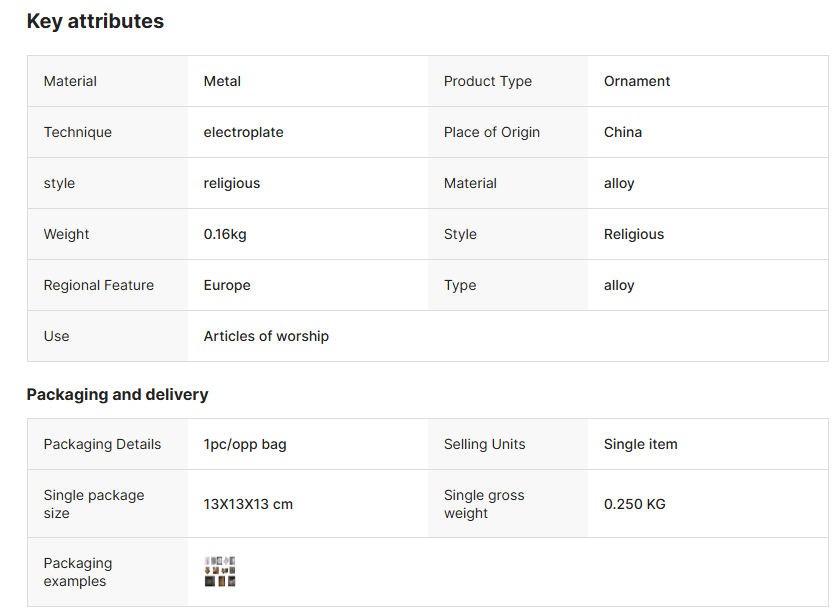Click the Packaging Details label
Viewport: 835px width, 615px height.
(x=102, y=444)
